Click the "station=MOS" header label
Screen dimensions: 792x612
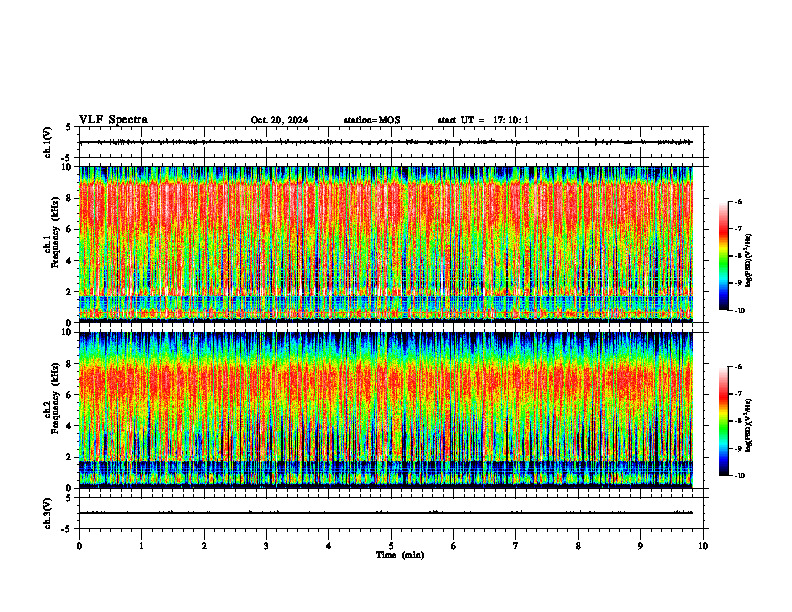(372, 120)
